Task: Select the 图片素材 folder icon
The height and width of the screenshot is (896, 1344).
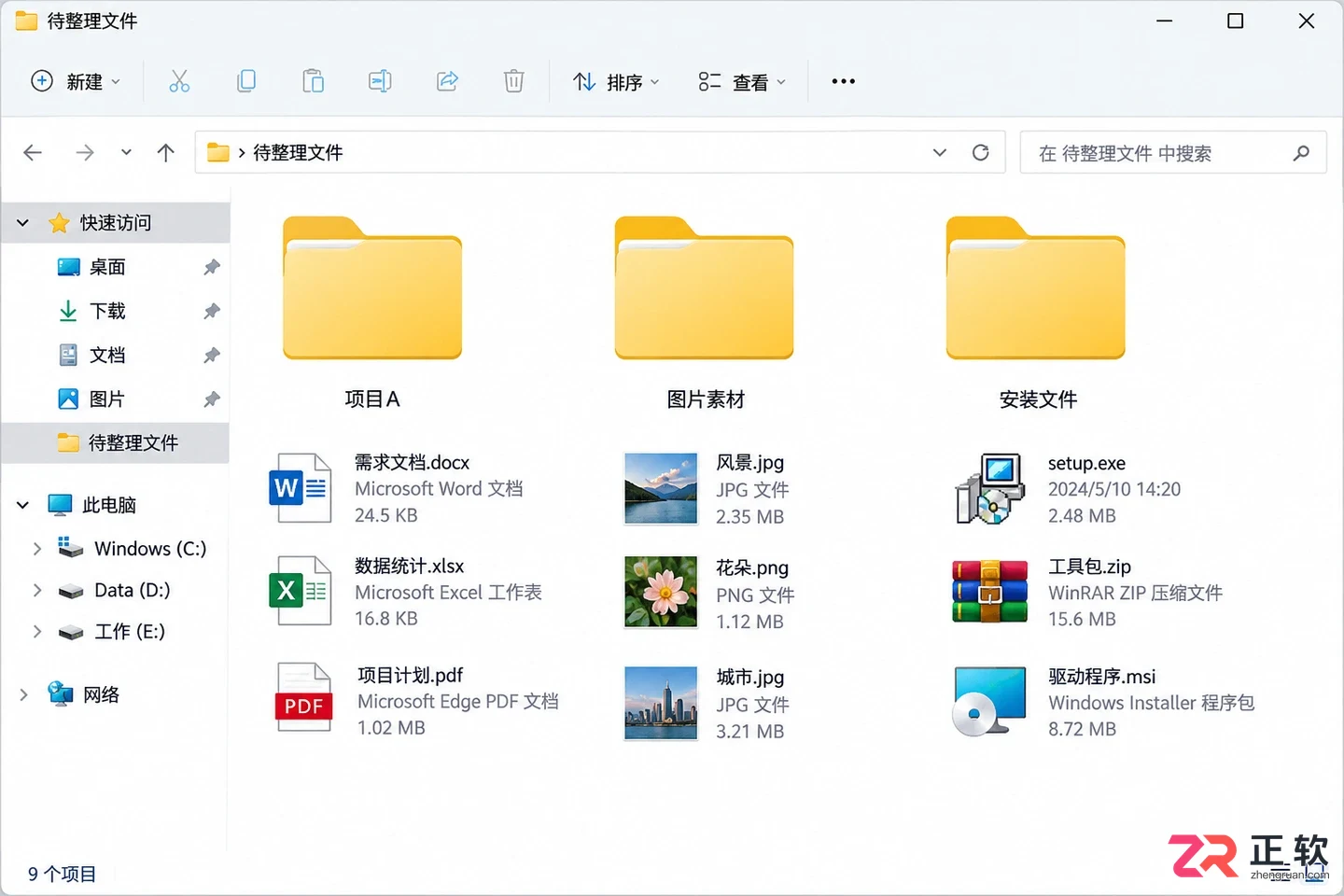Action: [704, 287]
